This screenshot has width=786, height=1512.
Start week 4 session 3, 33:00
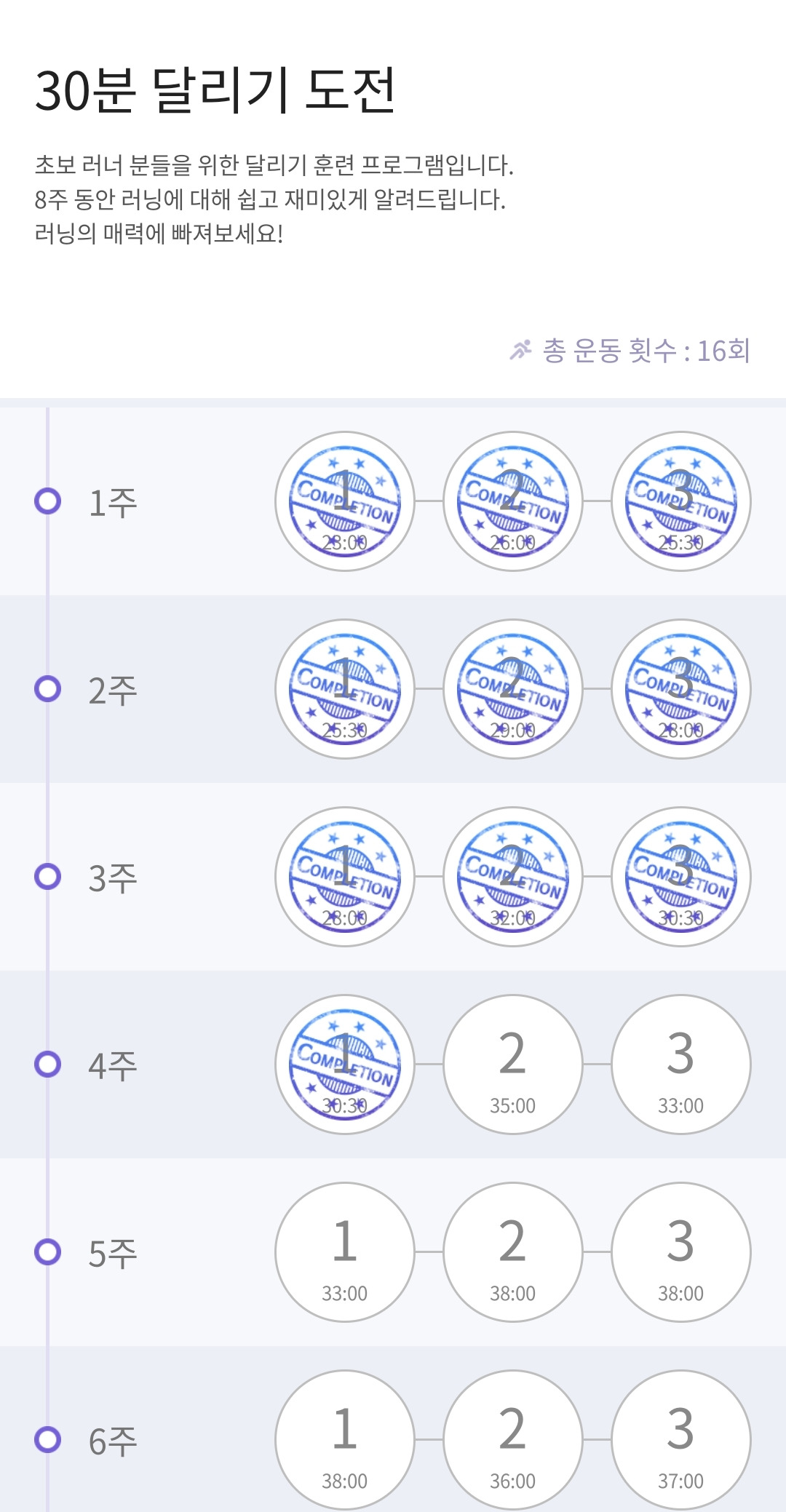[x=681, y=1065]
